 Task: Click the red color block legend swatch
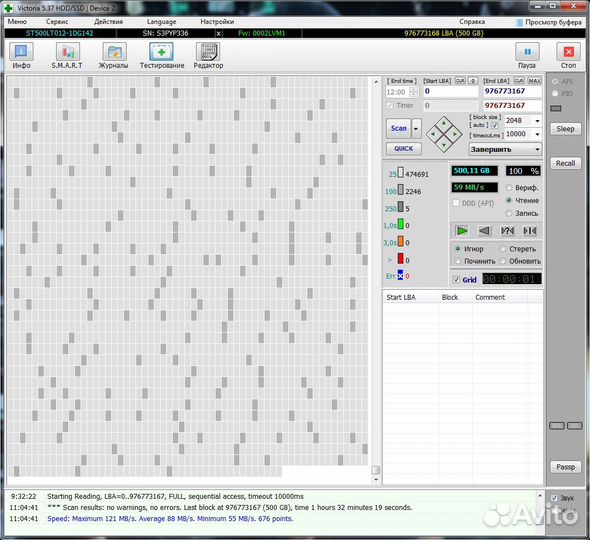(x=400, y=259)
